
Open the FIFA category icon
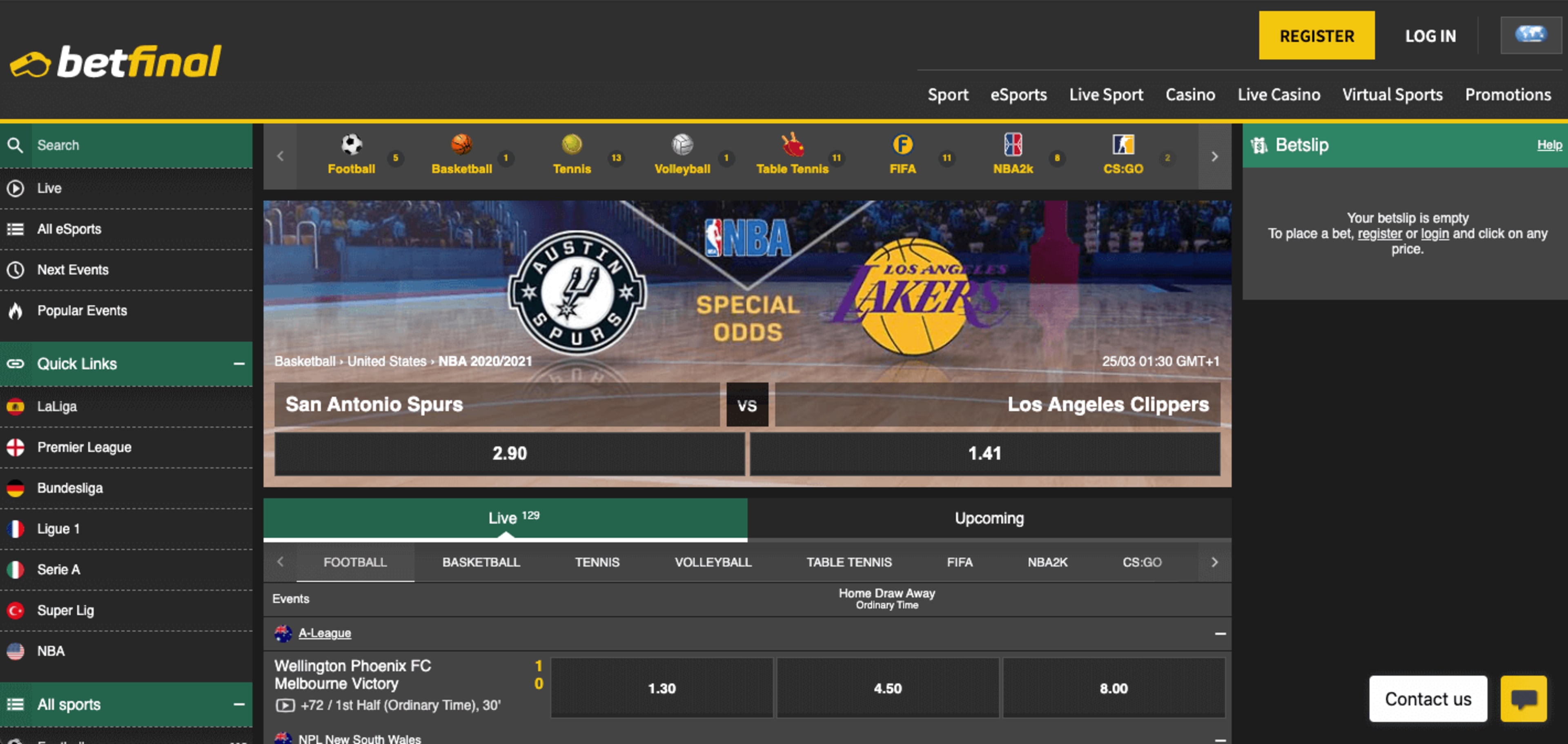click(902, 145)
